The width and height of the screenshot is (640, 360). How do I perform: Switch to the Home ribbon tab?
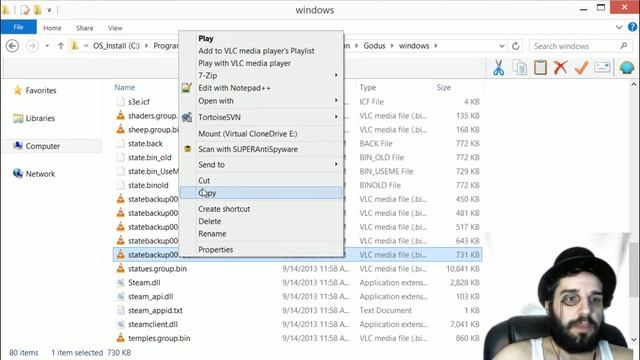pyautogui.click(x=52, y=28)
